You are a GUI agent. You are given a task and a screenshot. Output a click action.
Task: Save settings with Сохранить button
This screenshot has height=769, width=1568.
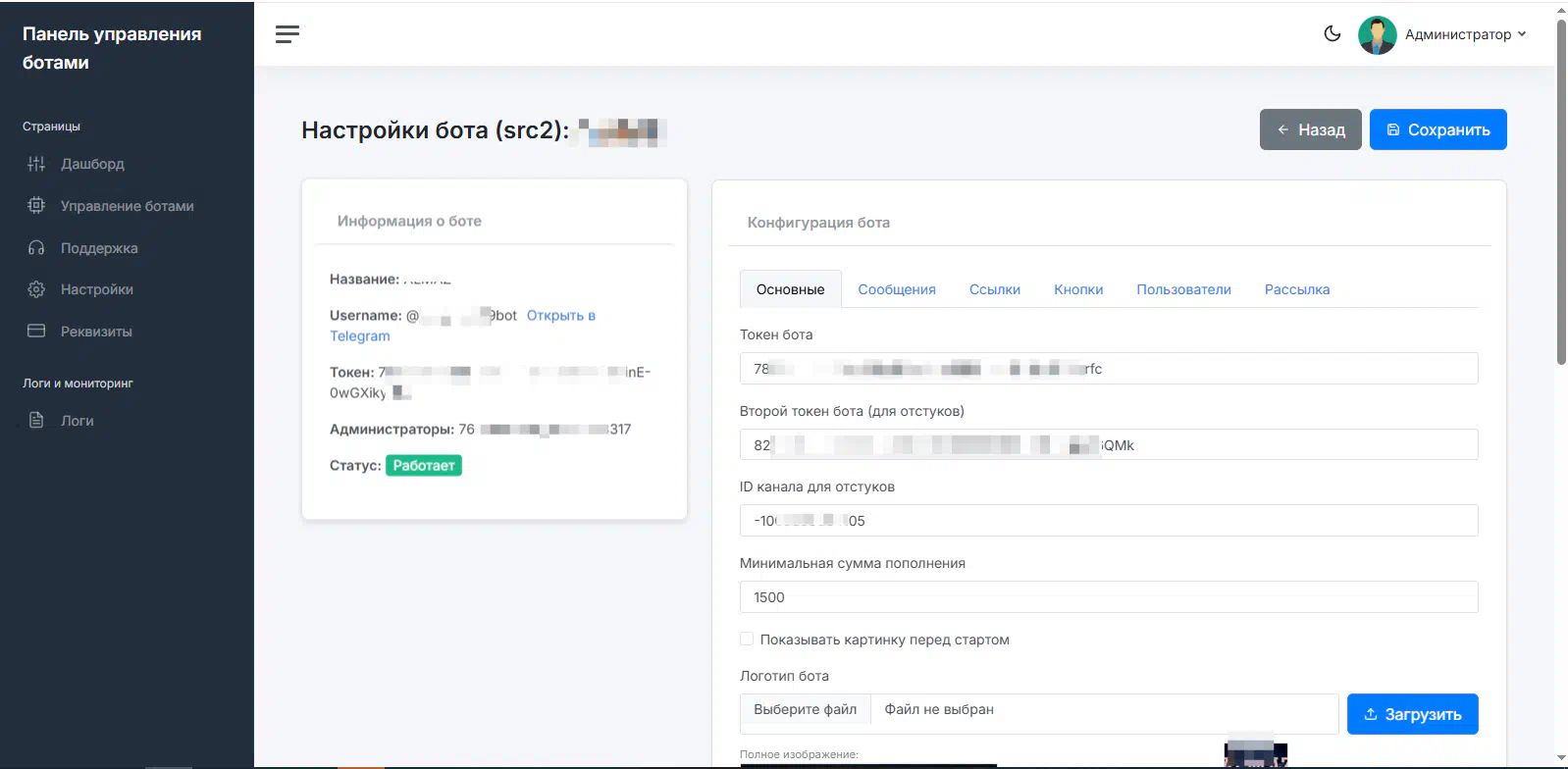tap(1437, 129)
